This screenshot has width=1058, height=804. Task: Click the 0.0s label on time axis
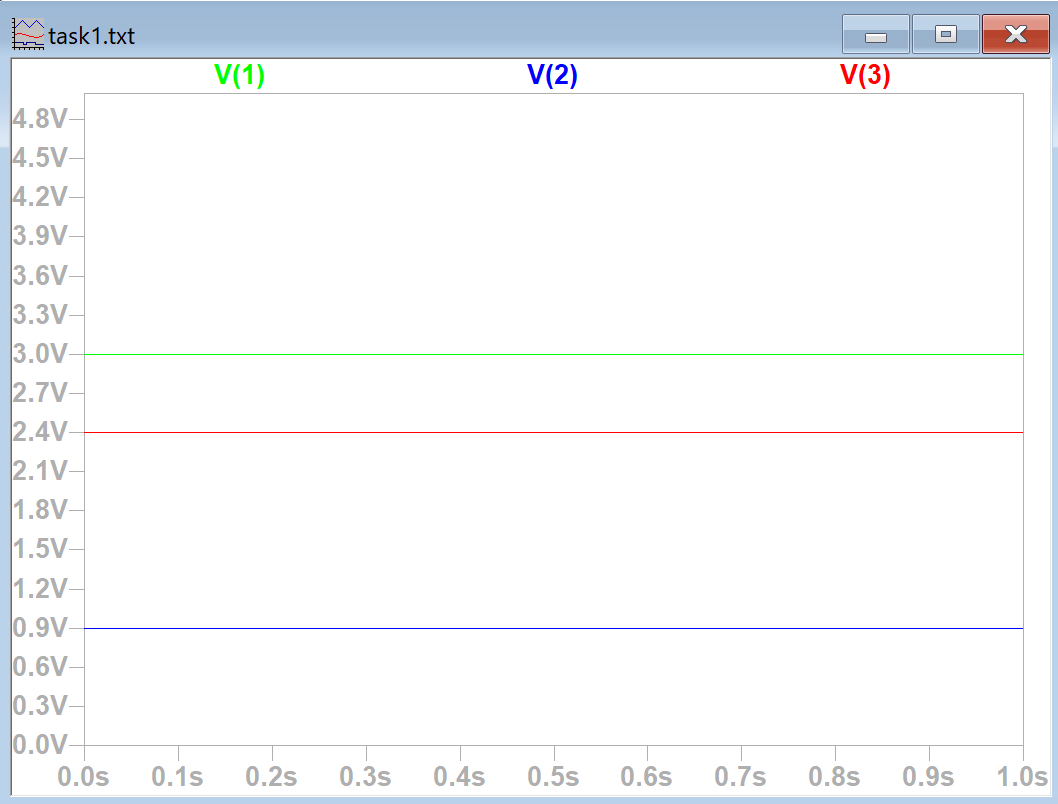(x=85, y=776)
